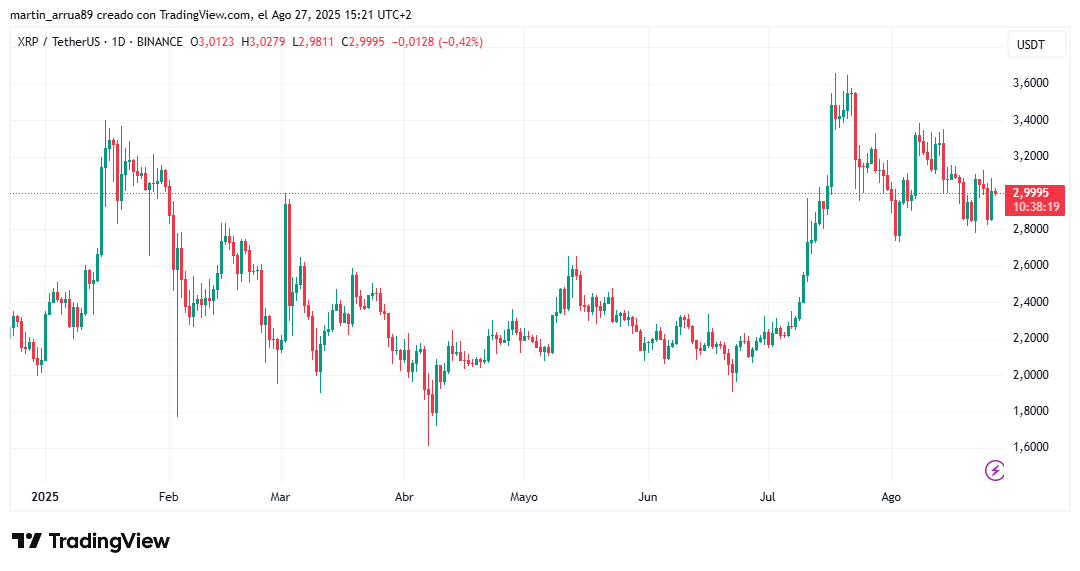Click the 2025 year label on time axis
This screenshot has width=1080, height=571.
(45, 497)
